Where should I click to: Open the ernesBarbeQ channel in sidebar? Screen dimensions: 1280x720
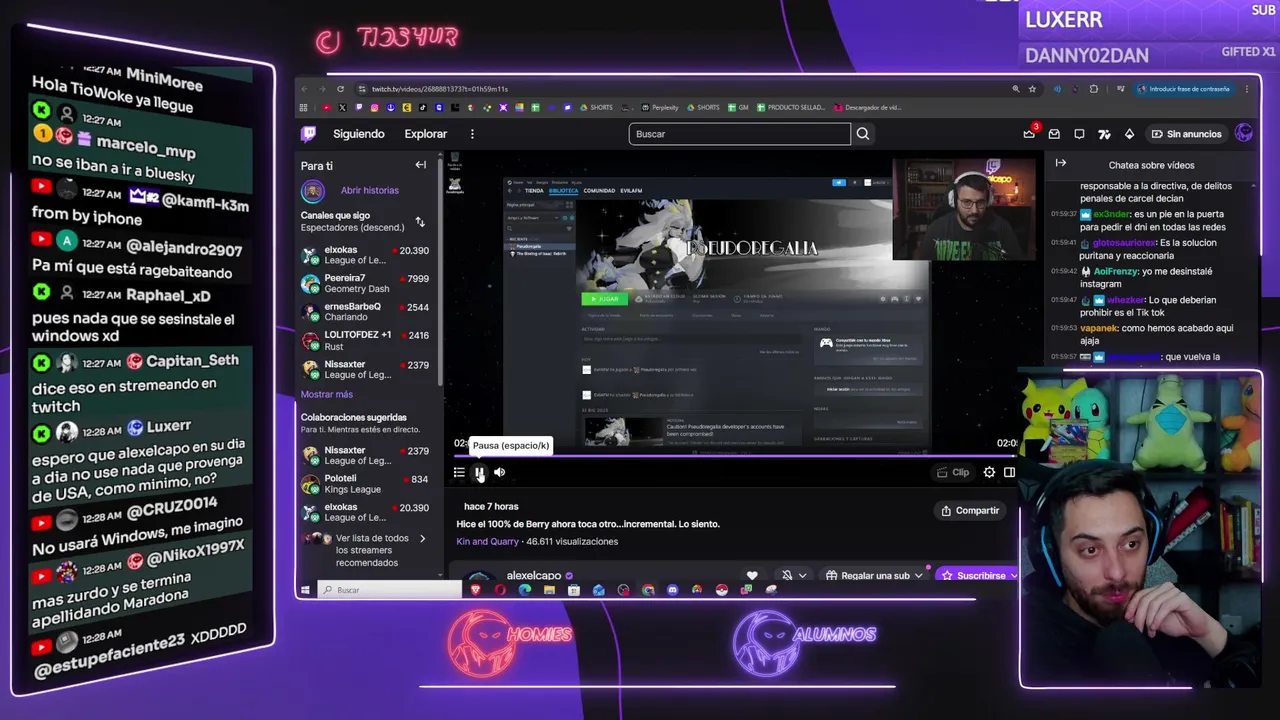click(x=365, y=312)
